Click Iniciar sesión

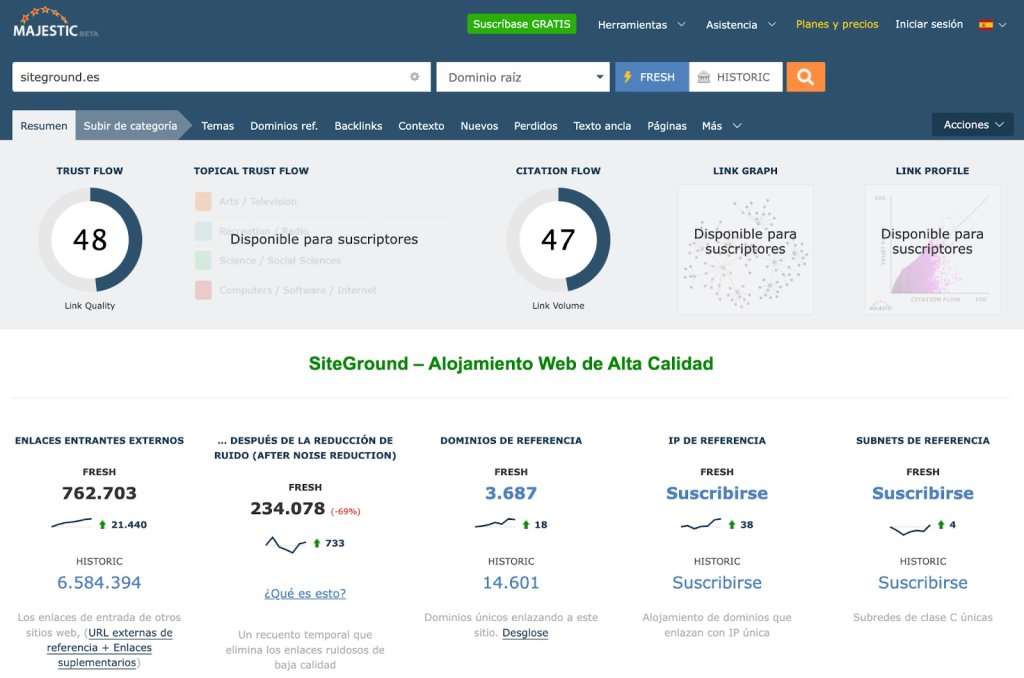click(929, 24)
